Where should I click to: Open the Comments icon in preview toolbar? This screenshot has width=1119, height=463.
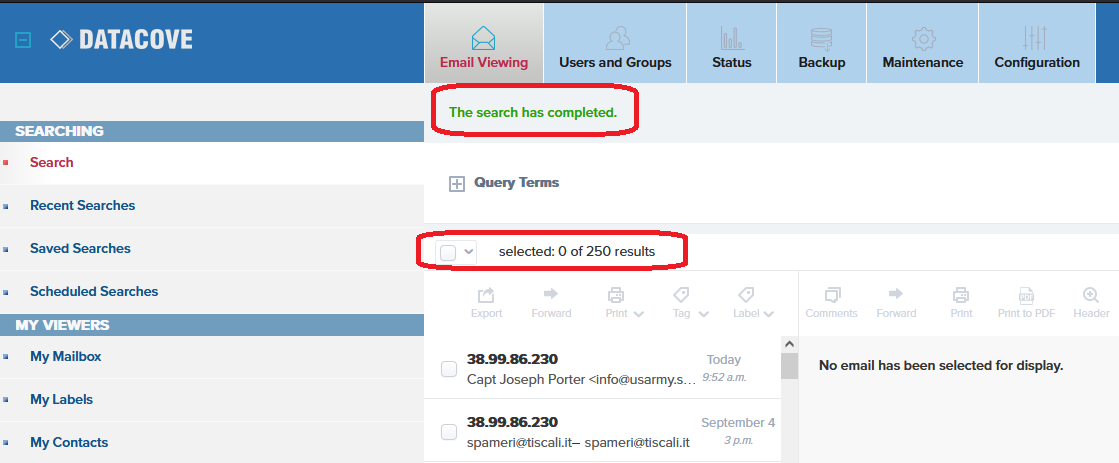[x=832, y=295]
